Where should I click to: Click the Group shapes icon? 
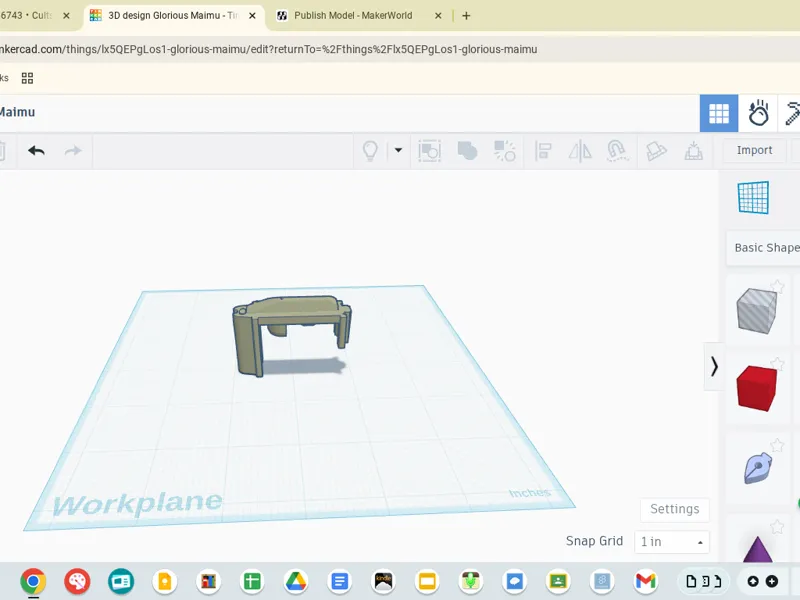(430, 151)
